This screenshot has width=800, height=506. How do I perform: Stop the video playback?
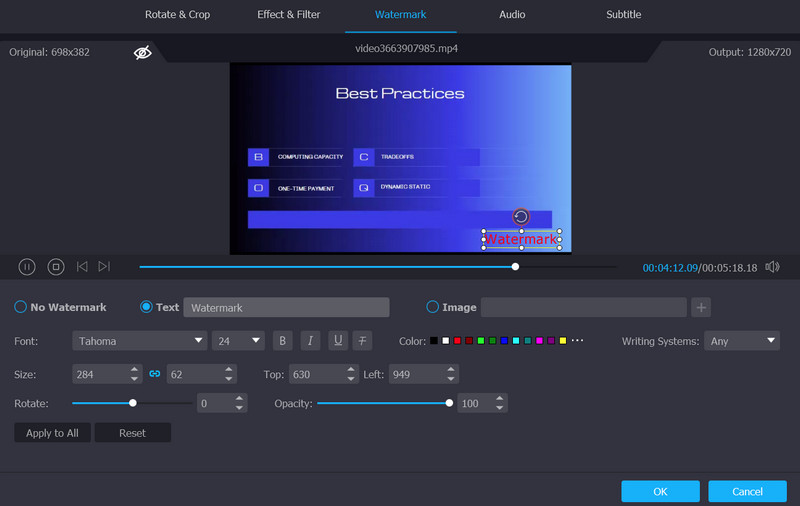pyautogui.click(x=56, y=267)
